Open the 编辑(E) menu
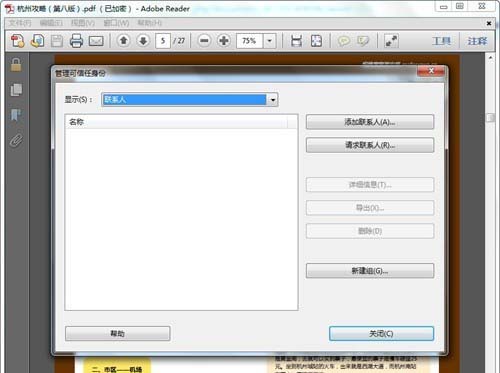Viewport: 500px width, 373px height. tap(51, 23)
